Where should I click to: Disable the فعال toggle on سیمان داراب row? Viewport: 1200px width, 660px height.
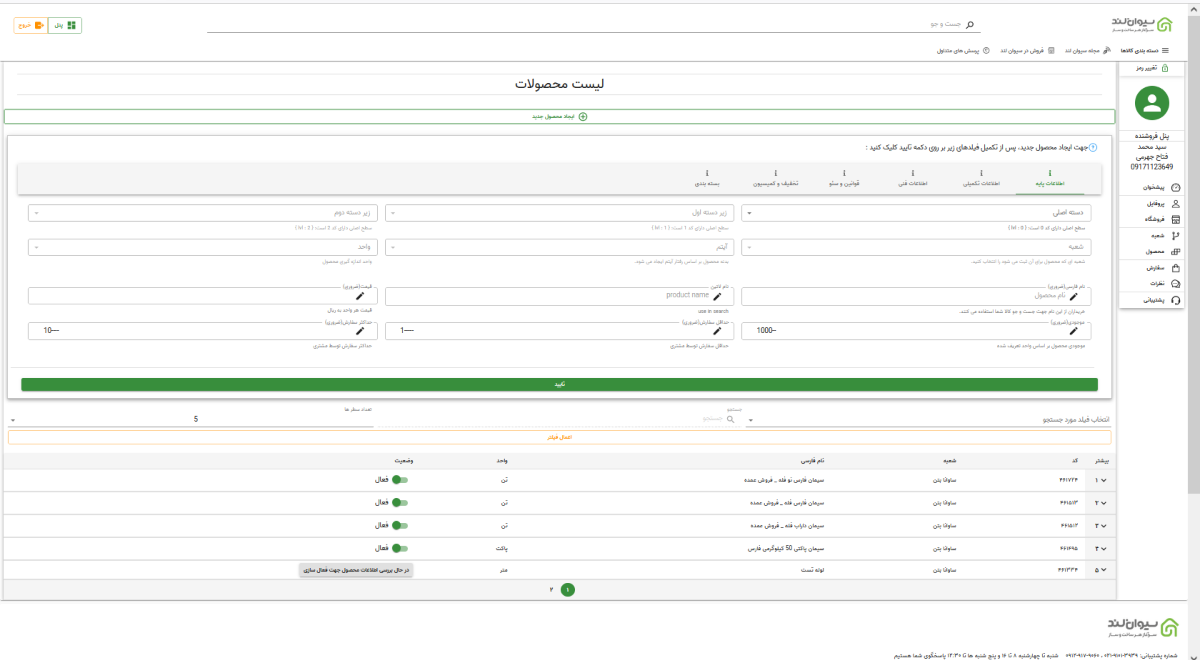click(x=398, y=525)
